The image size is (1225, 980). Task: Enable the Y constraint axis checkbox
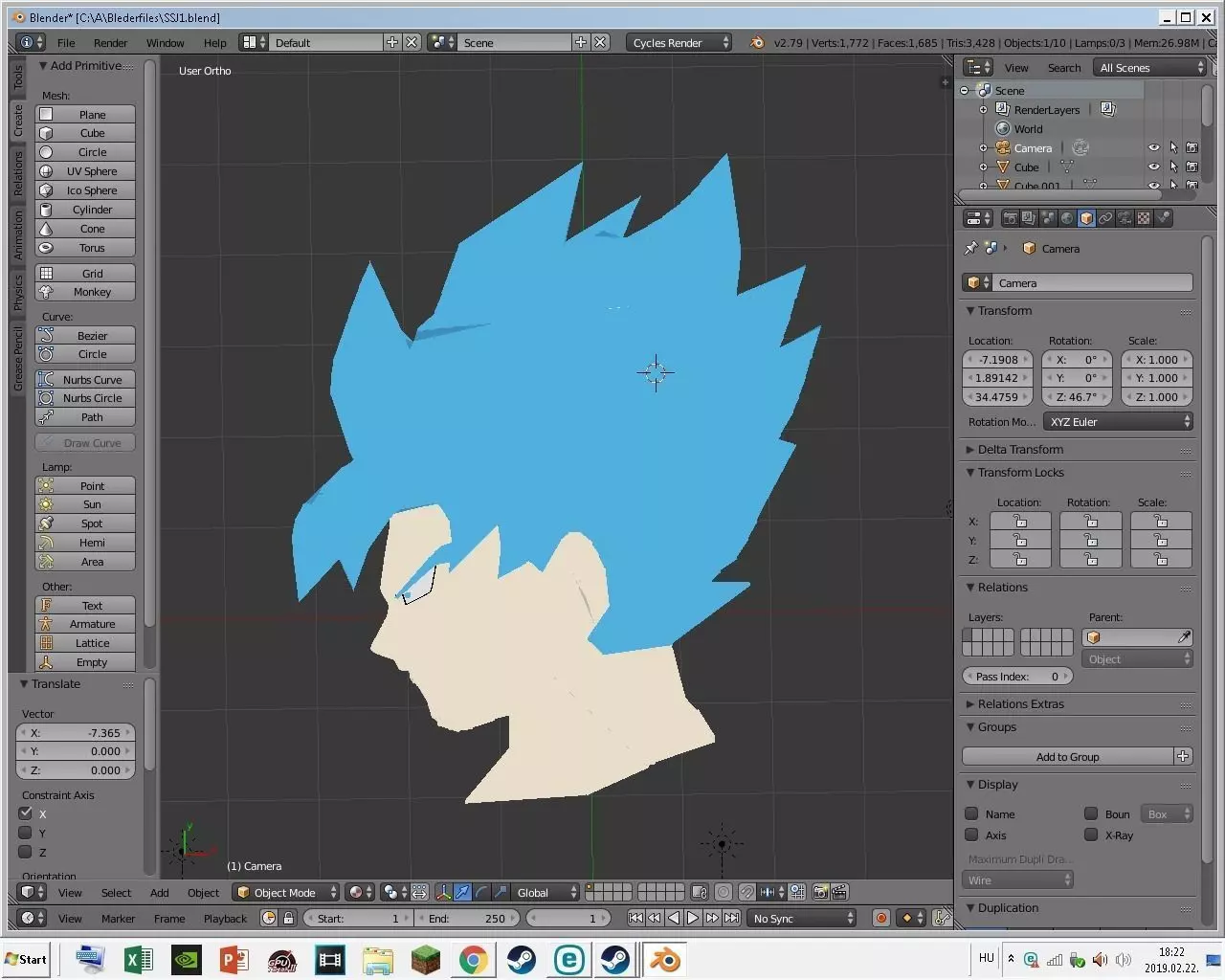[x=26, y=833]
